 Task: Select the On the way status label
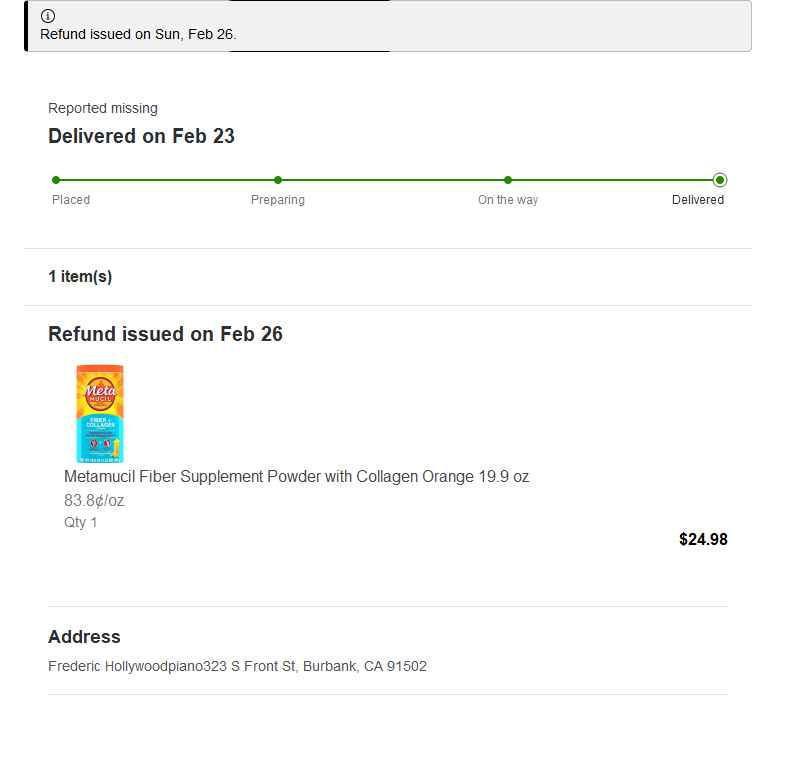click(x=508, y=200)
